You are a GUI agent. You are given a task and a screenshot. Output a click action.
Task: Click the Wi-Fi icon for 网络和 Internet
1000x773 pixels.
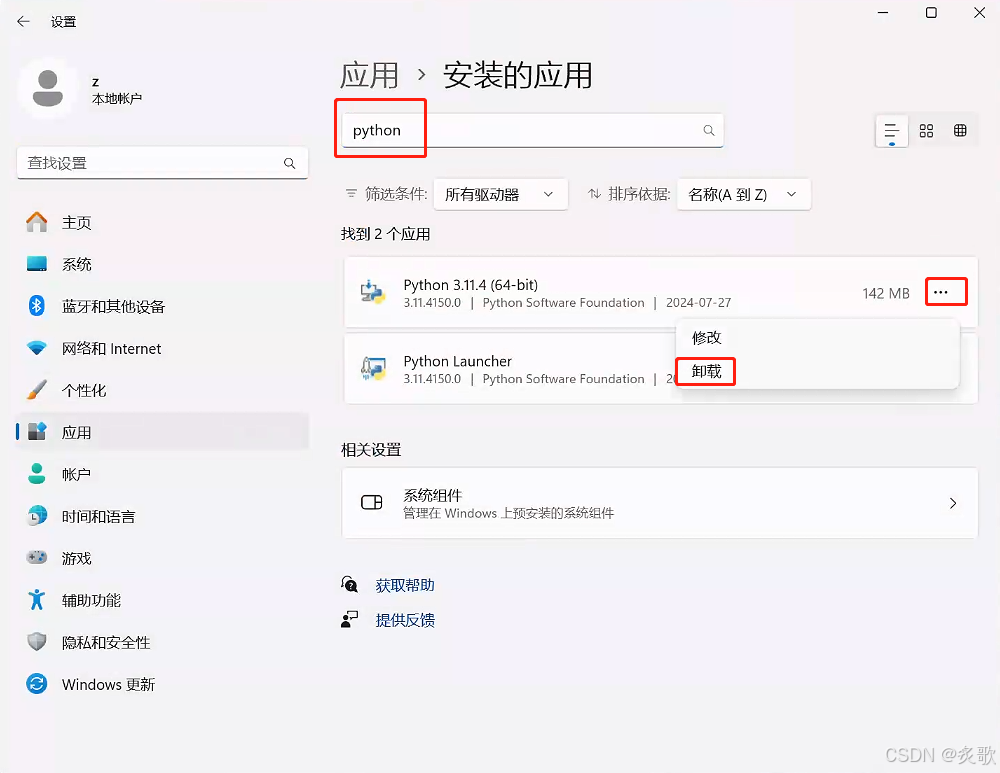tap(37, 348)
